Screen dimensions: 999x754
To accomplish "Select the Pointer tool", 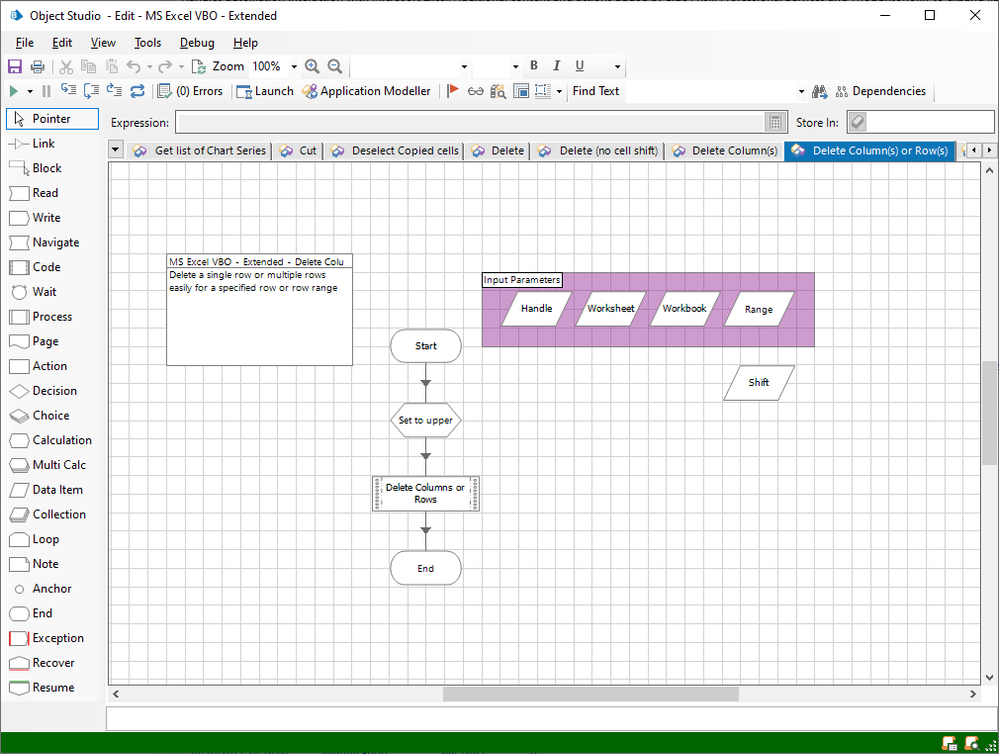I will pyautogui.click(x=52, y=119).
